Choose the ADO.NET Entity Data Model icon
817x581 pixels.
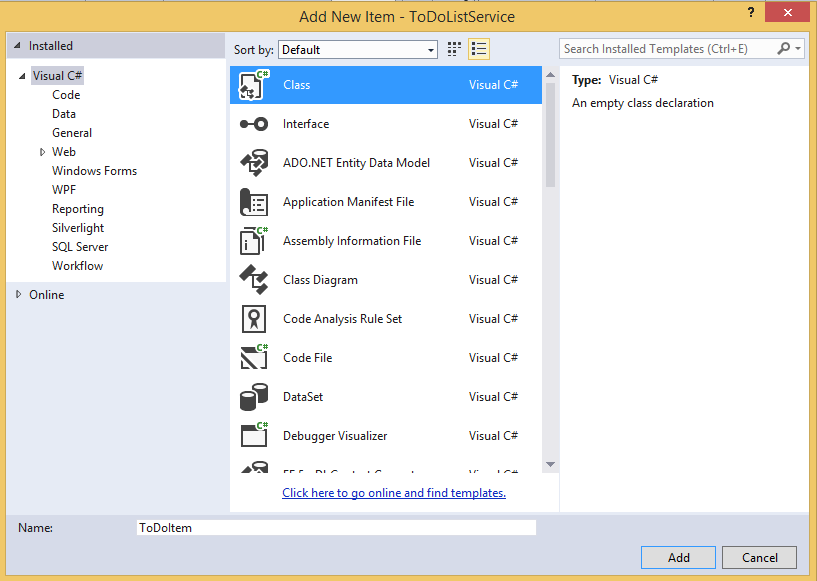pos(254,163)
